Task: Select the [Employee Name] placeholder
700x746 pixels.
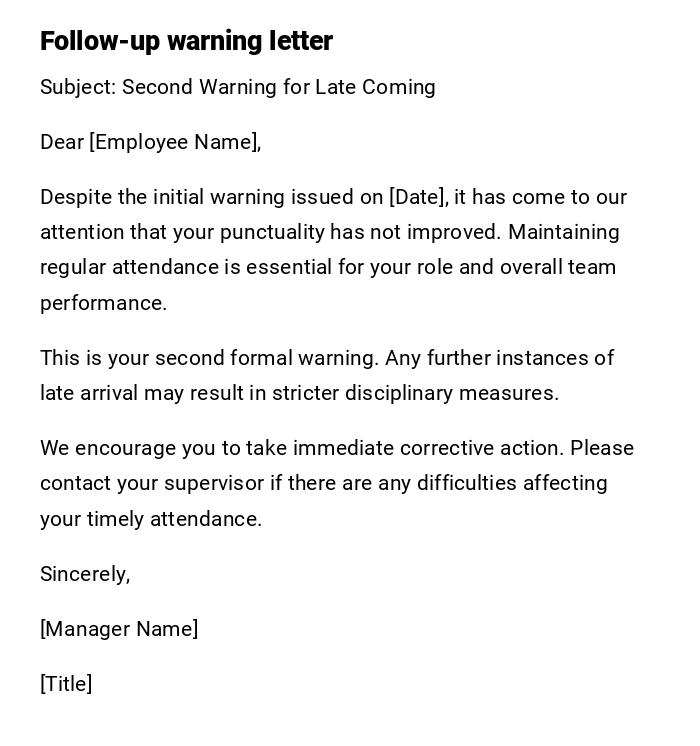Action: point(173,142)
